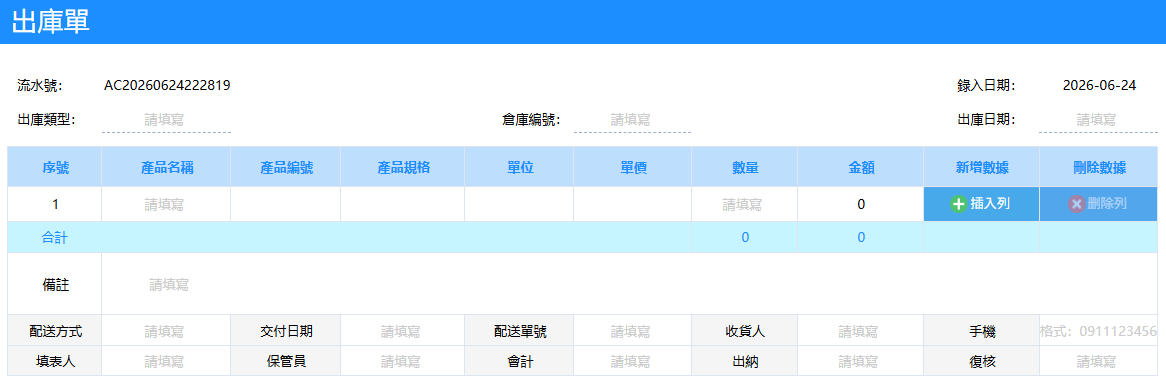Fill in the 倉庫編號 field
1166x389 pixels.
[x=632, y=120]
